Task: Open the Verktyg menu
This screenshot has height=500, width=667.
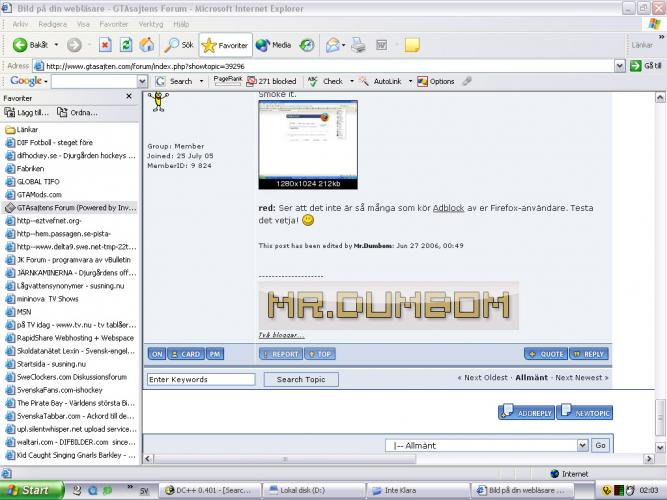Action: click(x=150, y=23)
